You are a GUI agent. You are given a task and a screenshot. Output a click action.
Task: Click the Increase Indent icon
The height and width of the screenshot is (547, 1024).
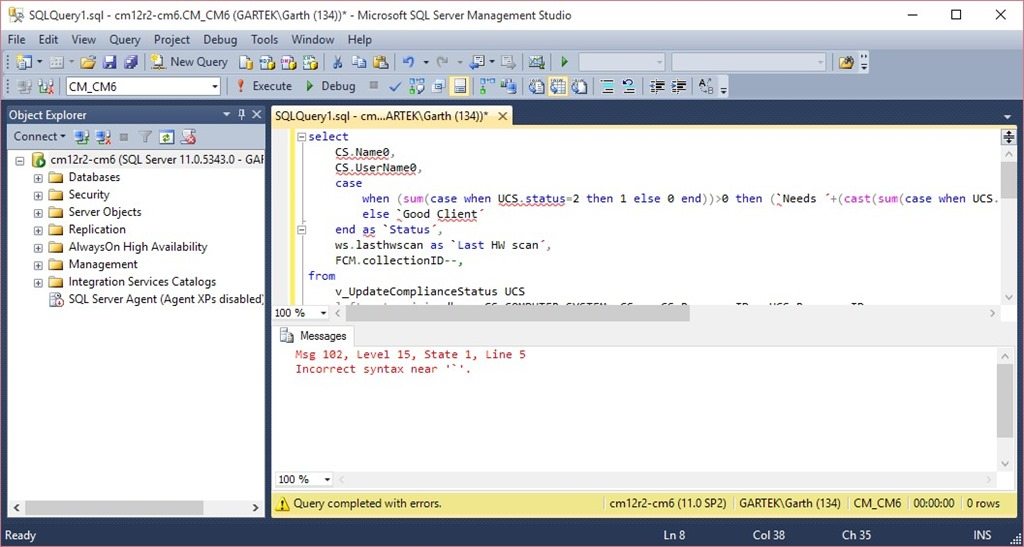tap(679, 86)
